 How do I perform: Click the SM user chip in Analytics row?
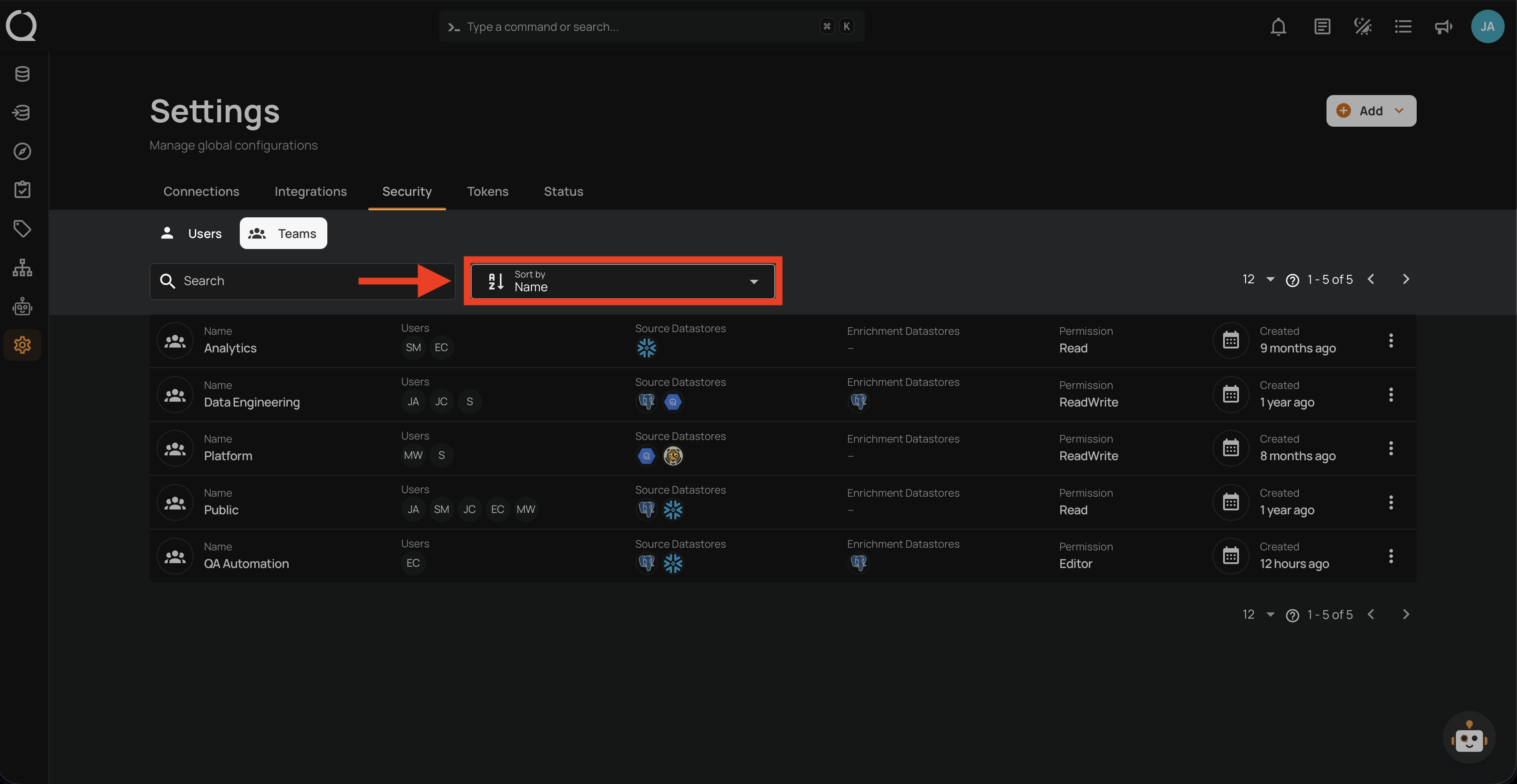(x=413, y=348)
